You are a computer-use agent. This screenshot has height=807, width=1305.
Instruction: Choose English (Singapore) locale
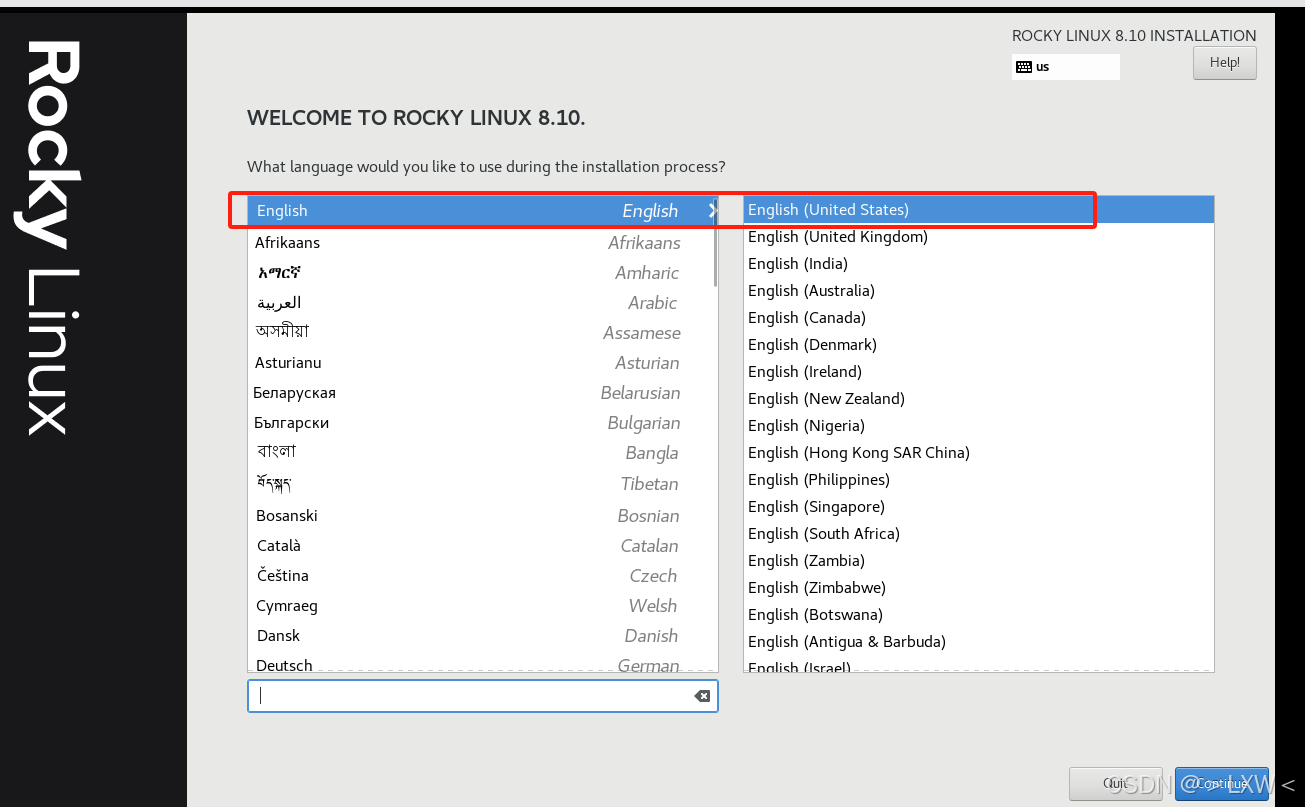click(978, 507)
